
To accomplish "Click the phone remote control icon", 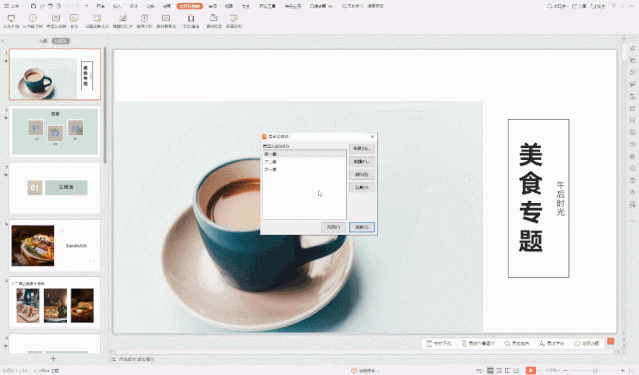I will point(191,18).
